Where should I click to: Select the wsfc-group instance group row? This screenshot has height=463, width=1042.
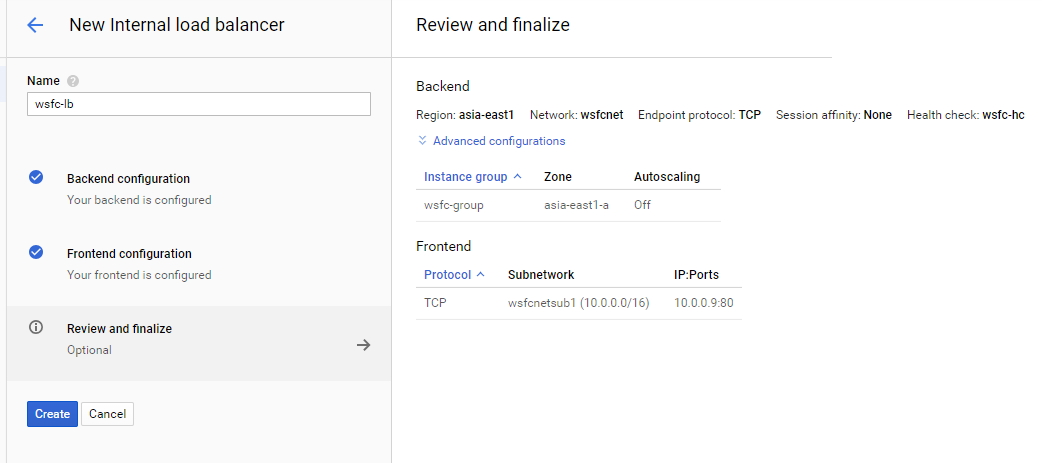[x=453, y=205]
